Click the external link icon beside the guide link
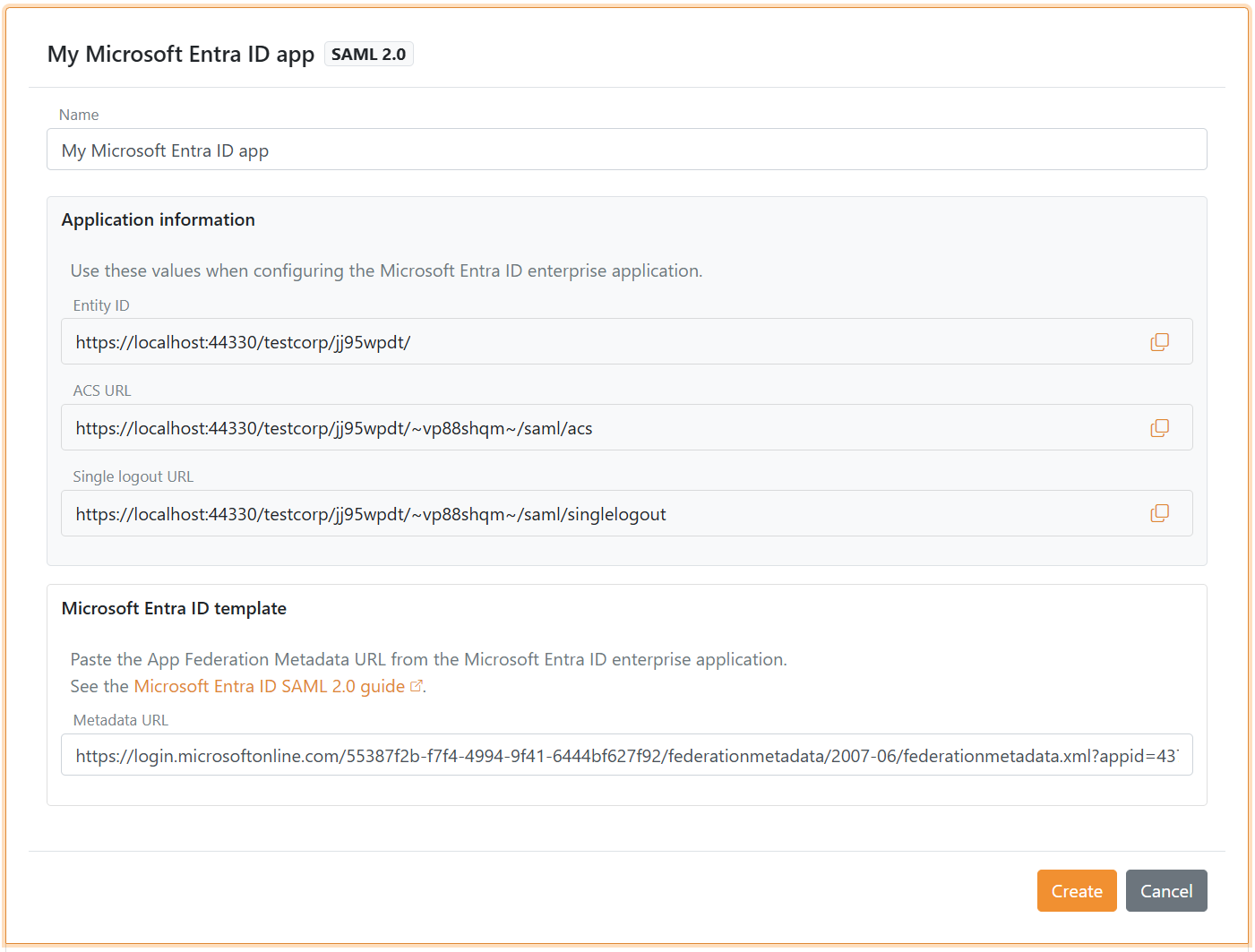This screenshot has width=1255, height=952. [x=416, y=685]
